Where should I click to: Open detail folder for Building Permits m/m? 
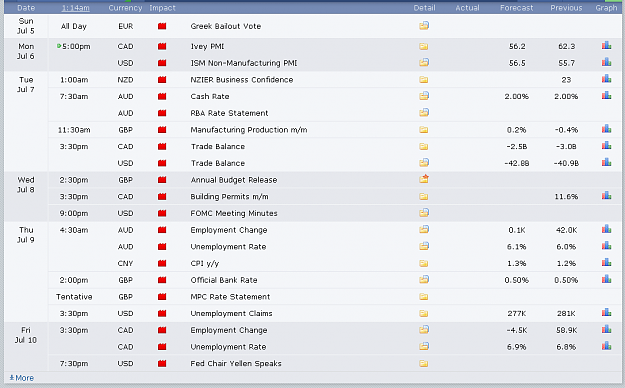(x=424, y=197)
